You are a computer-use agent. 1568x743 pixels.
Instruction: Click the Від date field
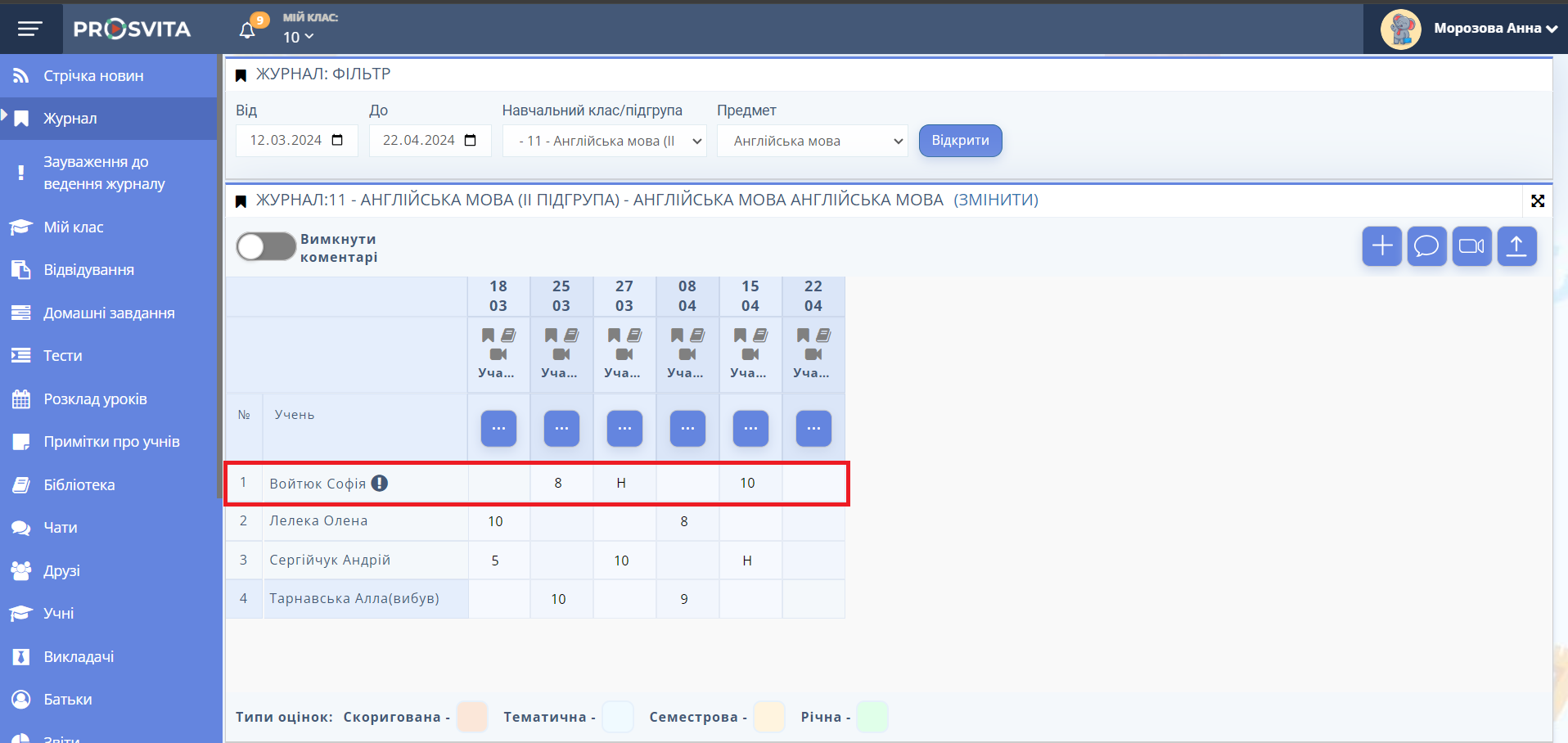click(296, 141)
